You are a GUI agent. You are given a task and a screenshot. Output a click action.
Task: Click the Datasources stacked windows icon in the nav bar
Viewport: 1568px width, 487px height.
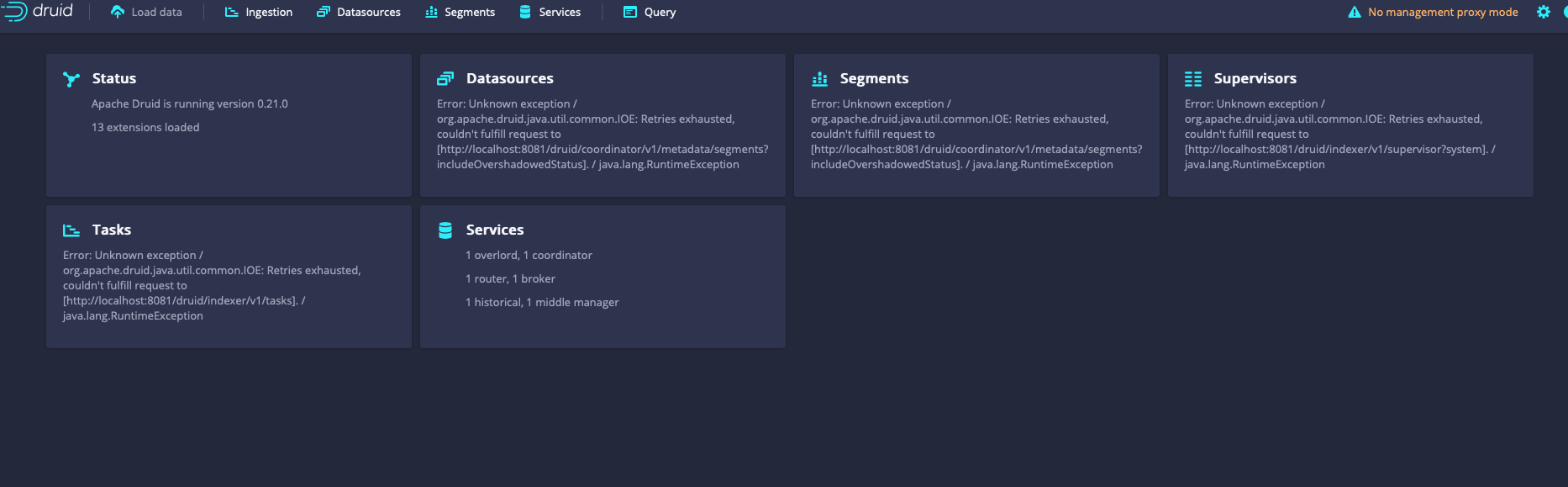coord(324,12)
